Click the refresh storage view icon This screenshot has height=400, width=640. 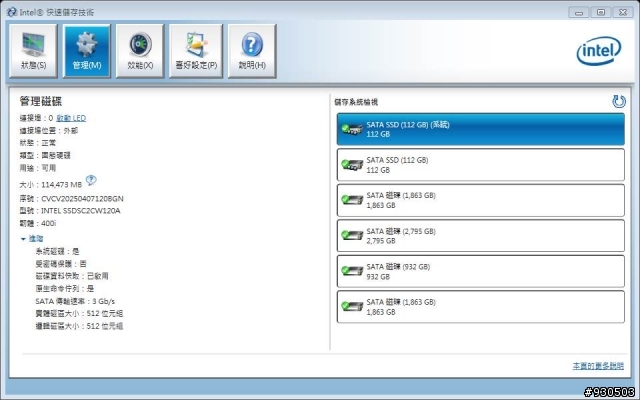tap(619, 101)
